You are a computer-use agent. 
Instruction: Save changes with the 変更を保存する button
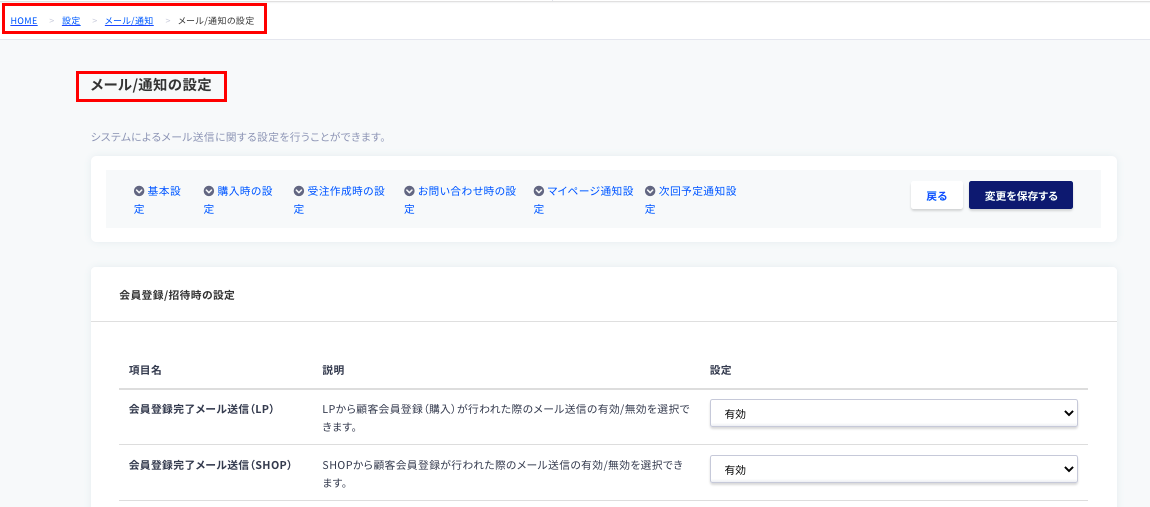click(1020, 196)
